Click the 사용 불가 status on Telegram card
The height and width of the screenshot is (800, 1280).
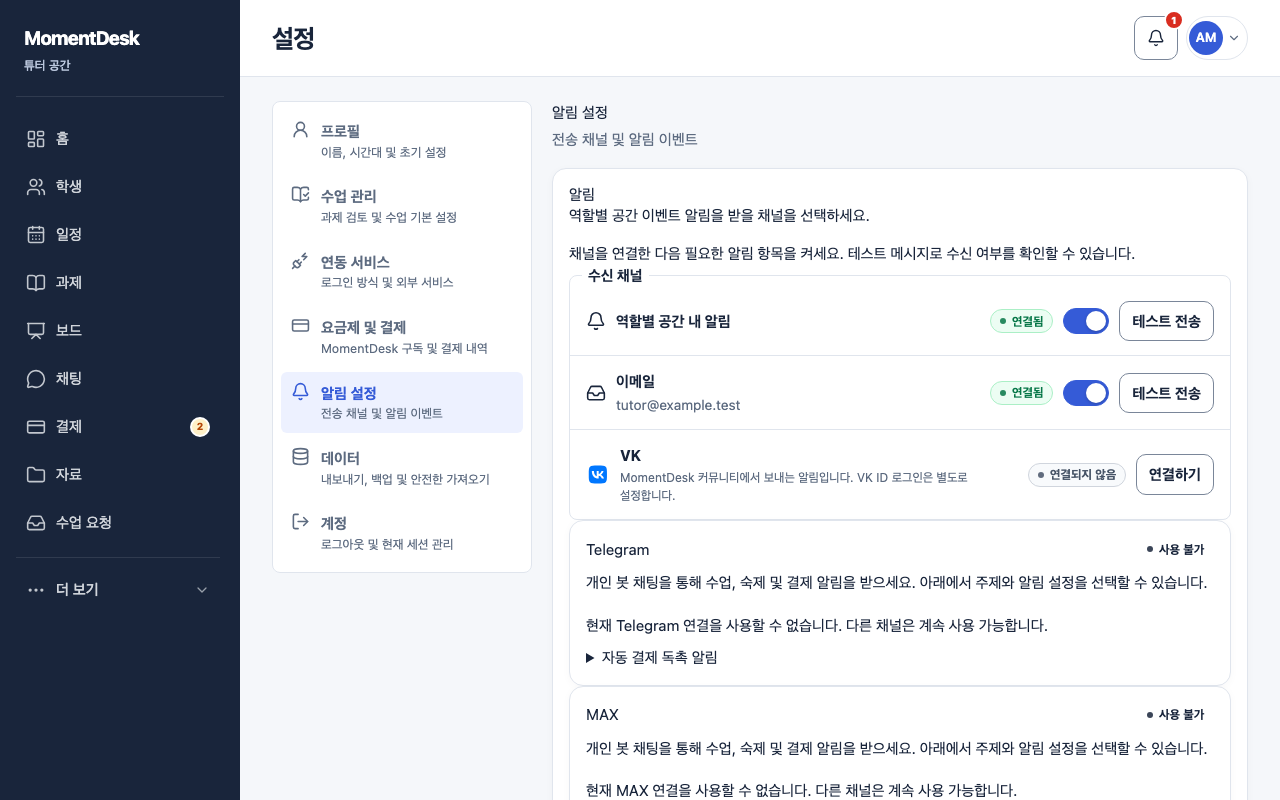(x=1175, y=549)
